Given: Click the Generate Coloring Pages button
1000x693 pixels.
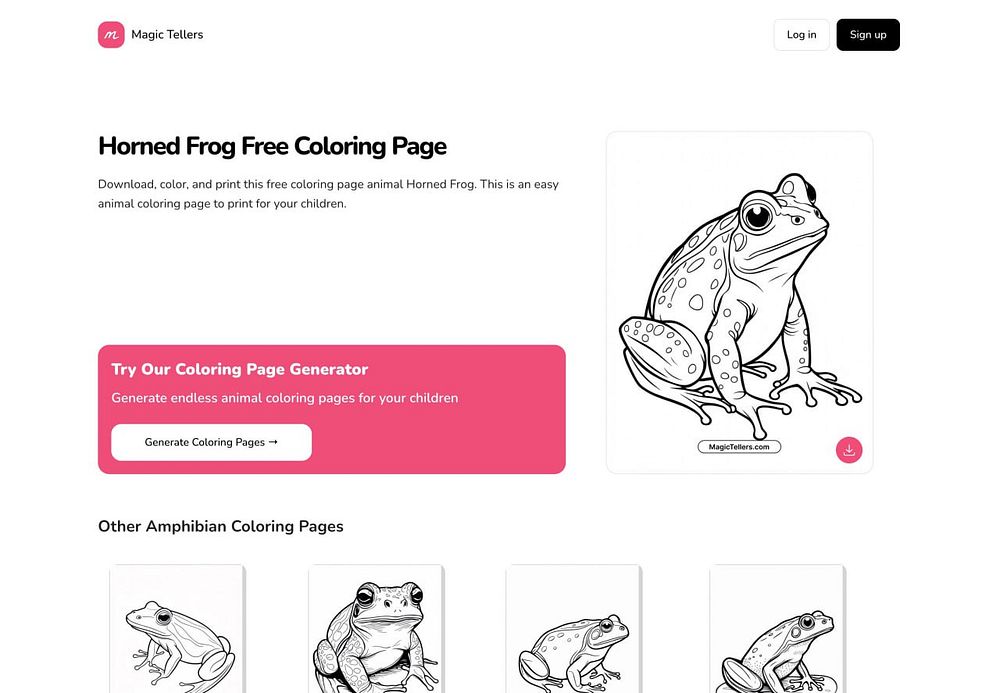Looking at the screenshot, I should coord(211,442).
